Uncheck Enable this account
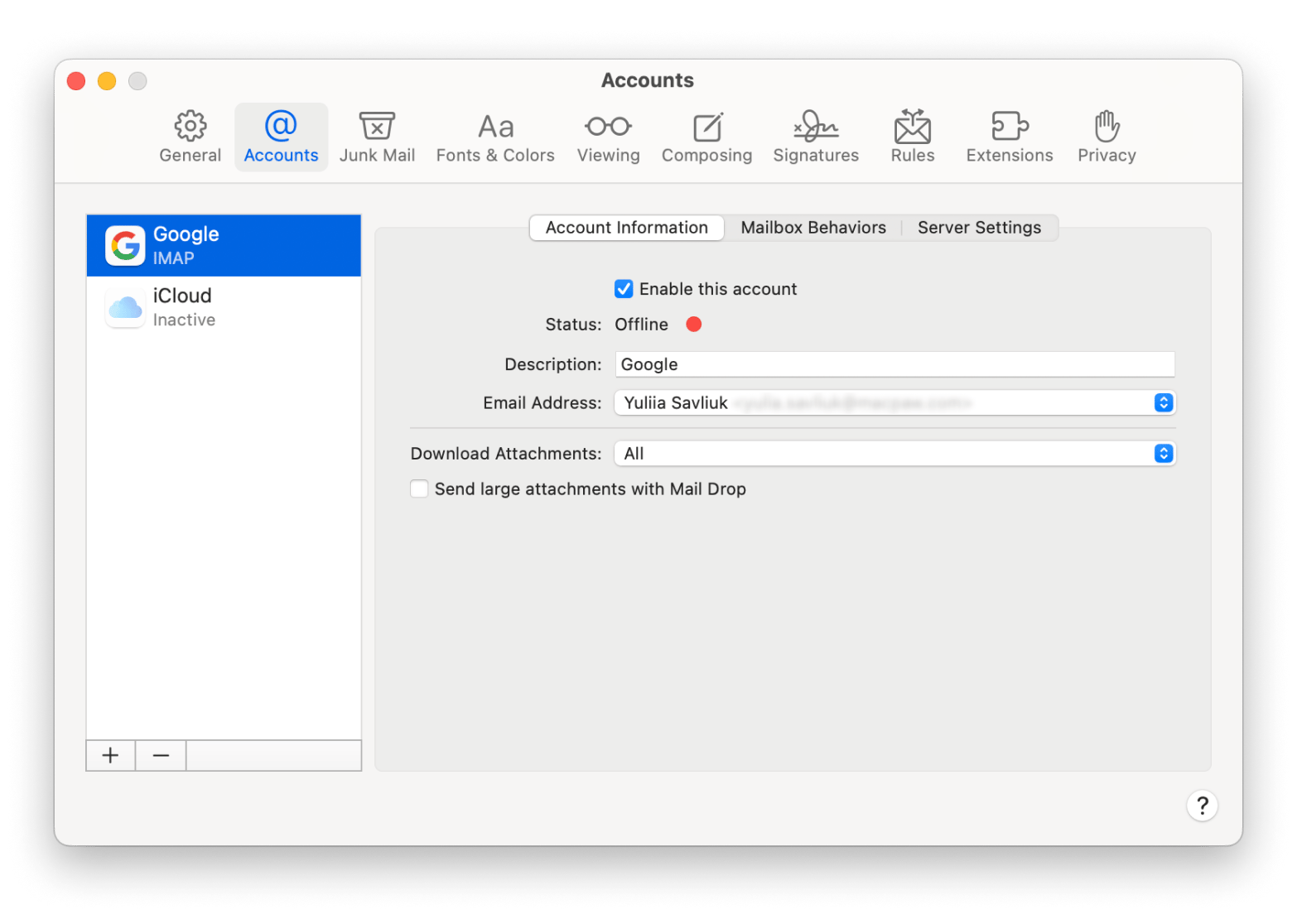This screenshot has width=1292, height=924. pyautogui.click(x=624, y=289)
